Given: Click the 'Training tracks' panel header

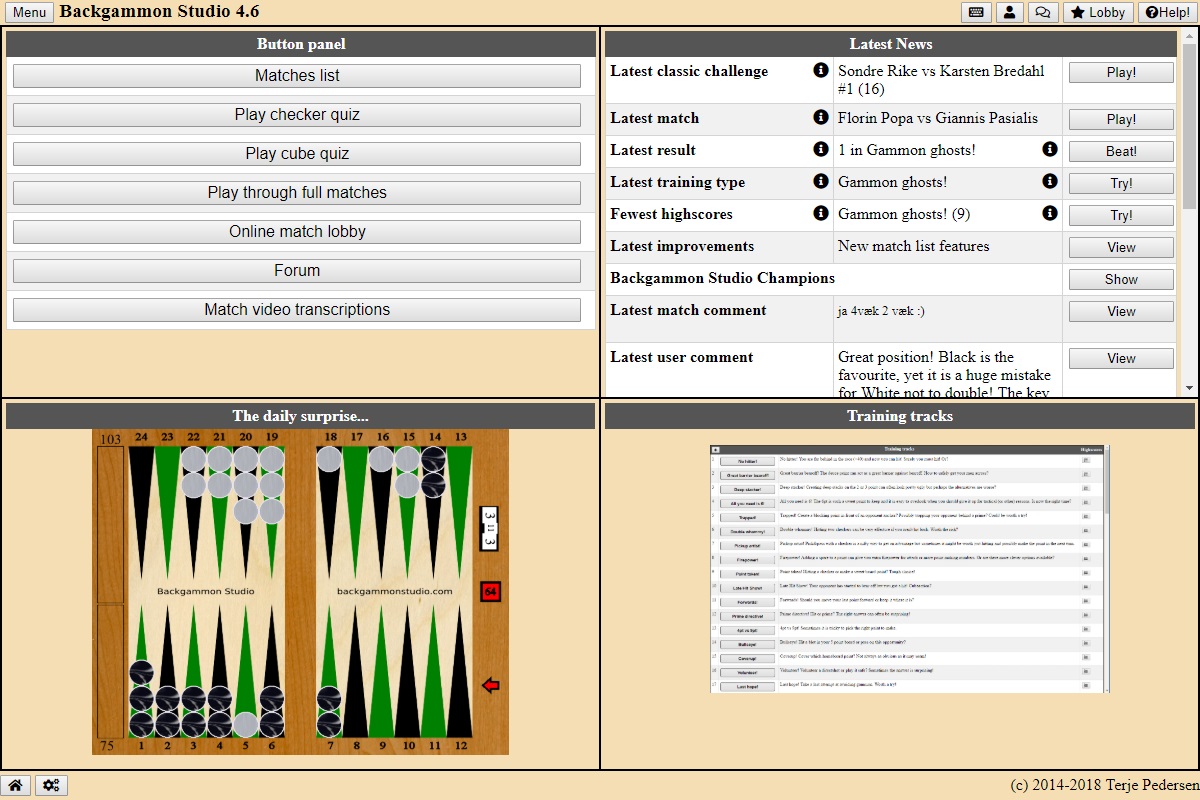Looking at the screenshot, I should pos(900,416).
